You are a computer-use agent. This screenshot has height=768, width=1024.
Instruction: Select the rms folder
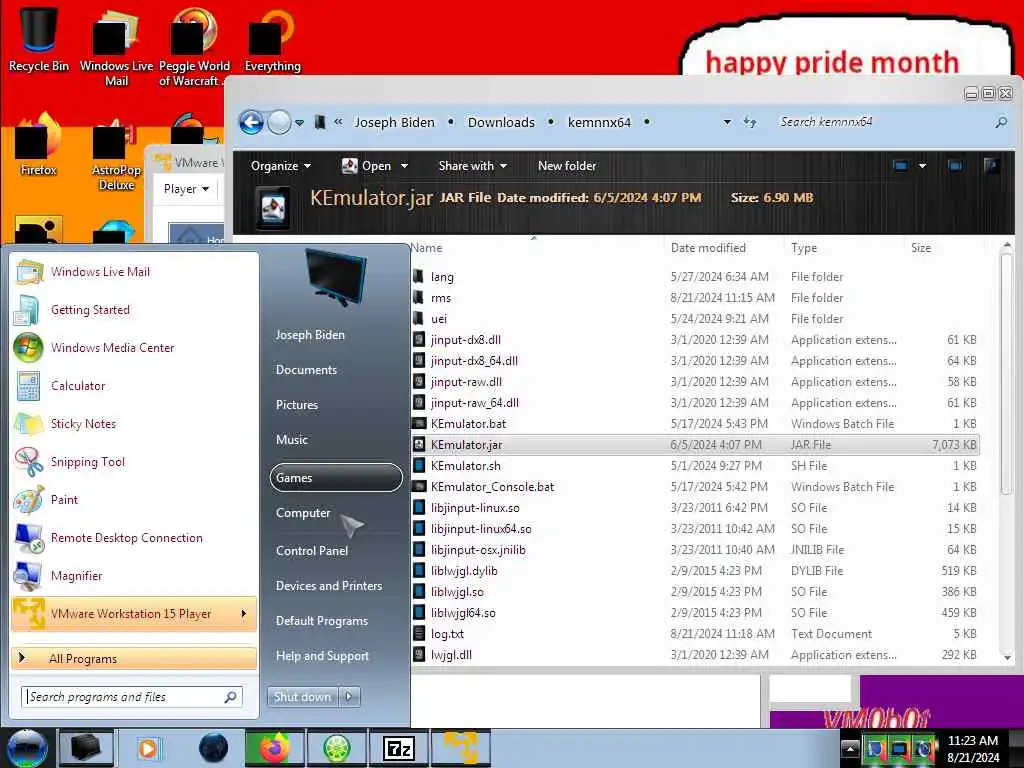coord(441,298)
